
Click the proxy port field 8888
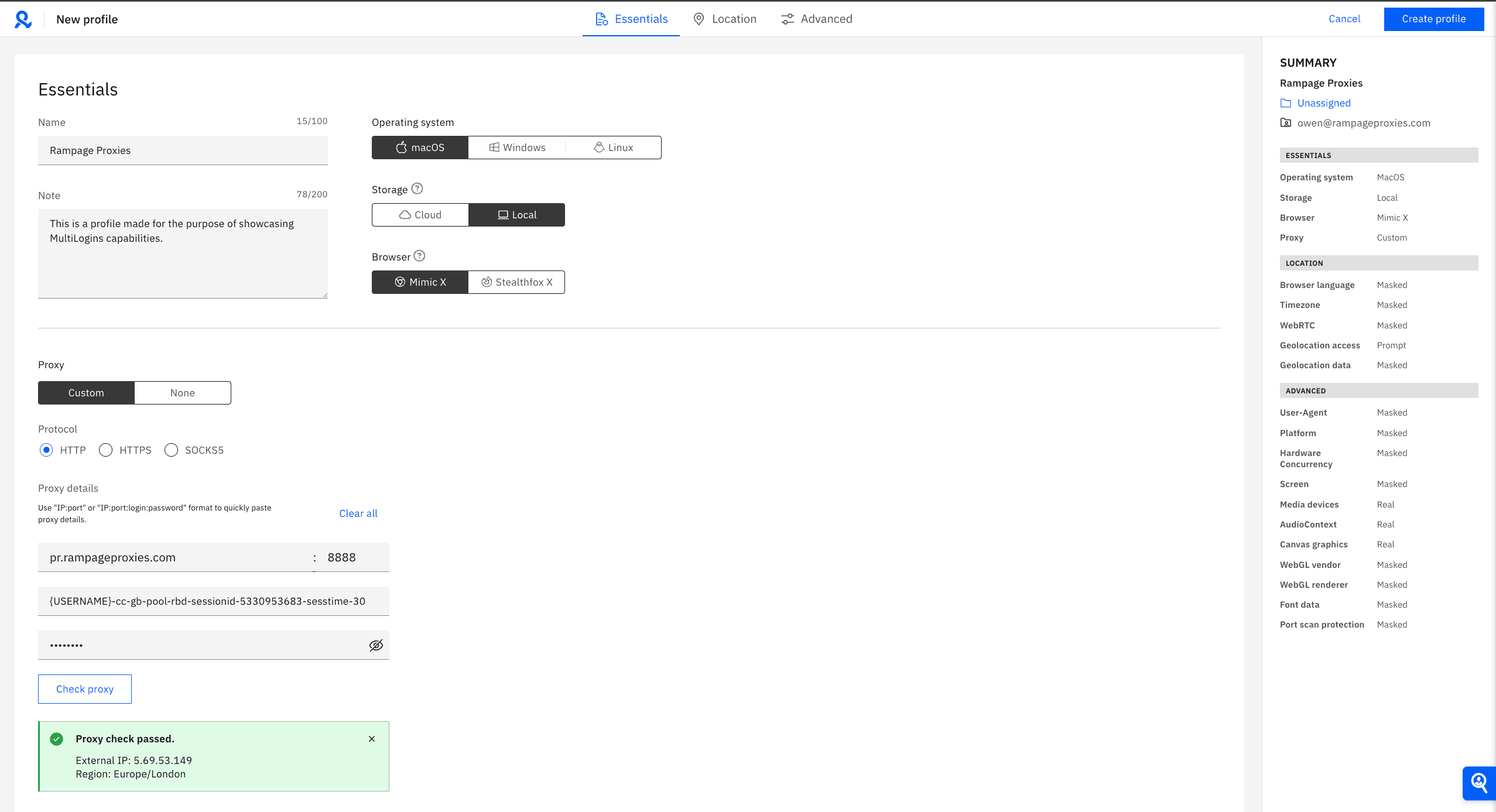pyautogui.click(x=353, y=557)
